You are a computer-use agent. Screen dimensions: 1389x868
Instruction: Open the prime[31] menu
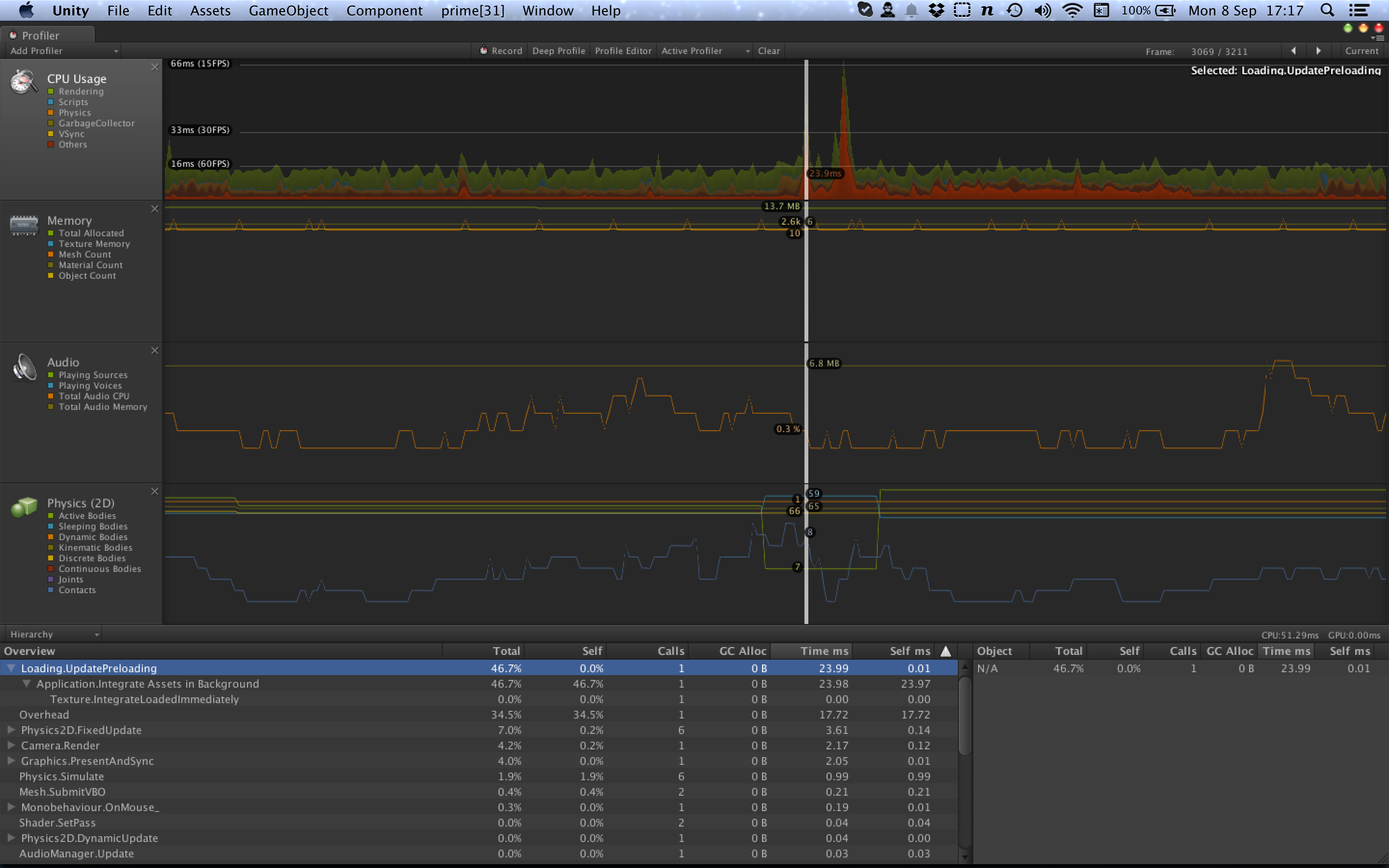pos(472,10)
